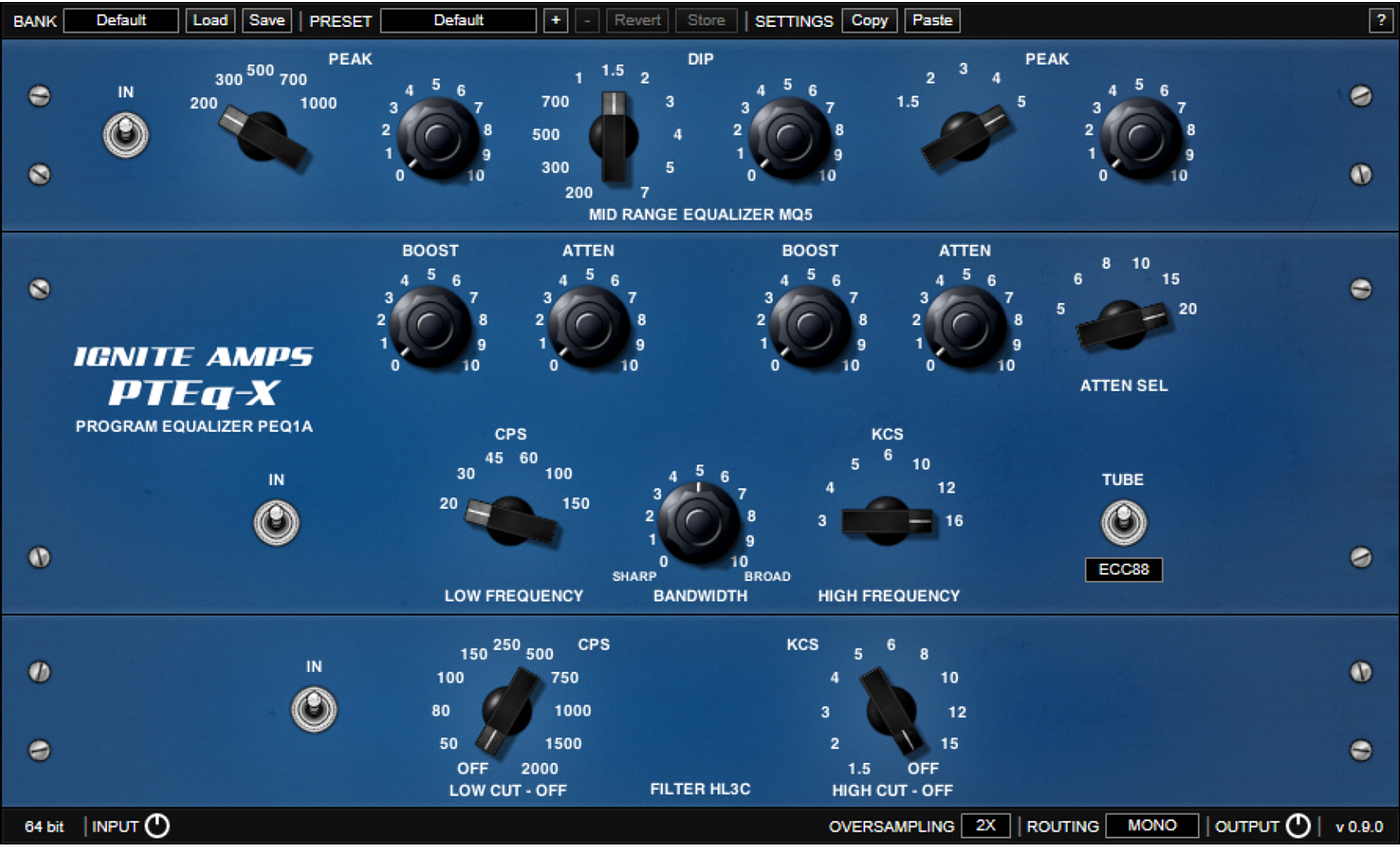Open the BANK Default dropdown

[121, 20]
